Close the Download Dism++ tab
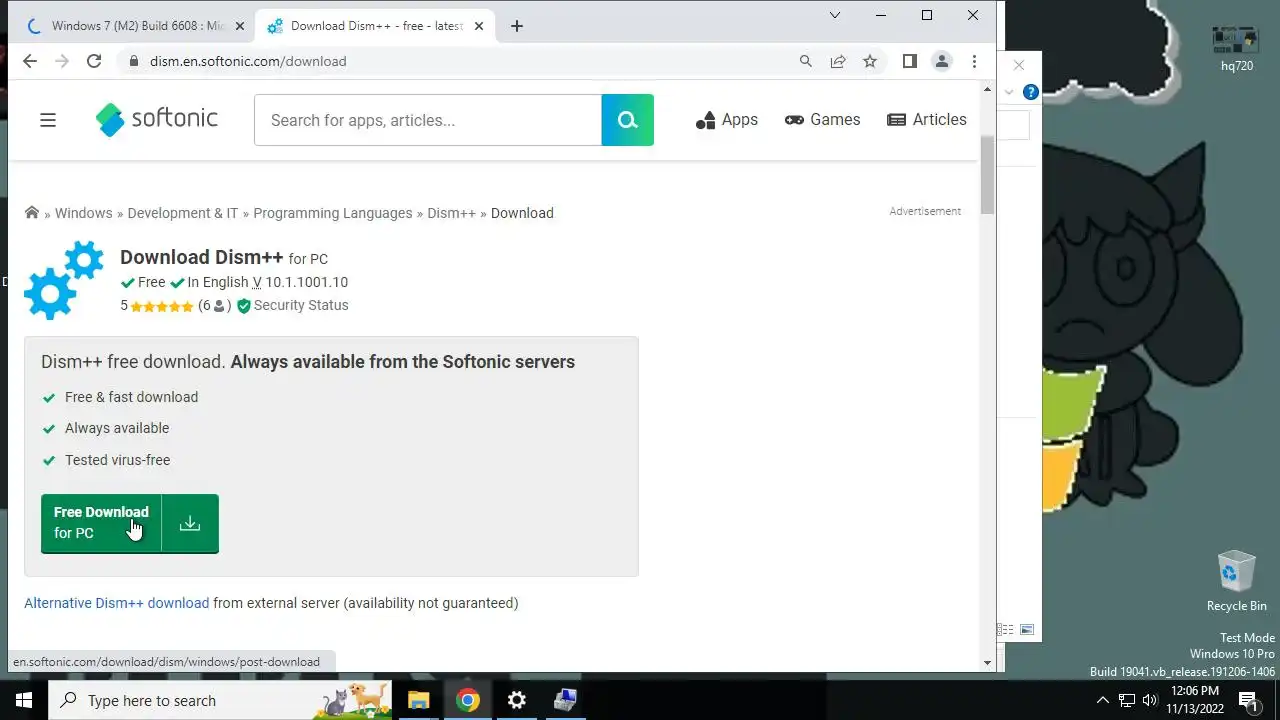The image size is (1280, 720). coord(479,26)
